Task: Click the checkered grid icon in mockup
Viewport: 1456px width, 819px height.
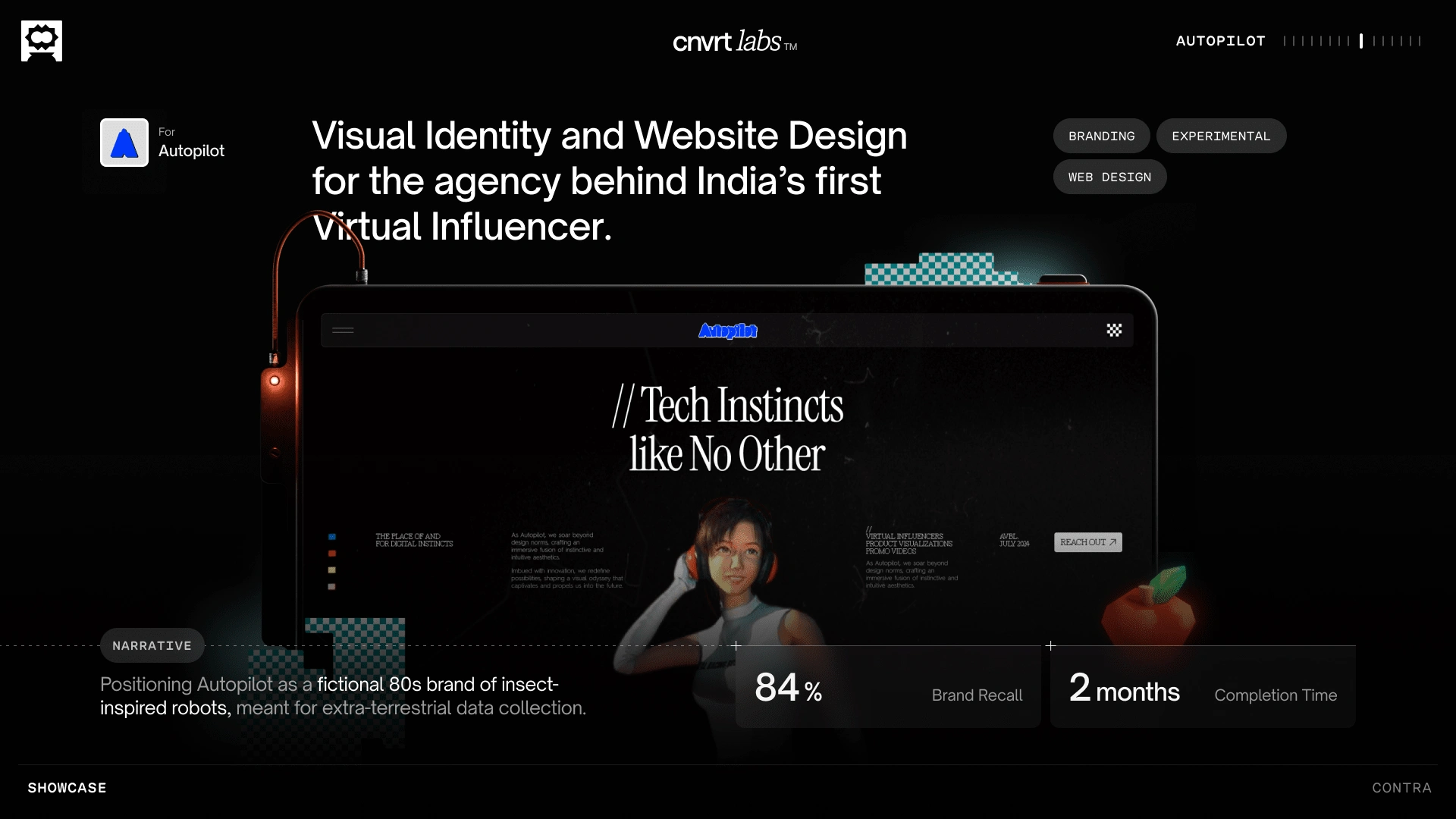Action: 1114,330
